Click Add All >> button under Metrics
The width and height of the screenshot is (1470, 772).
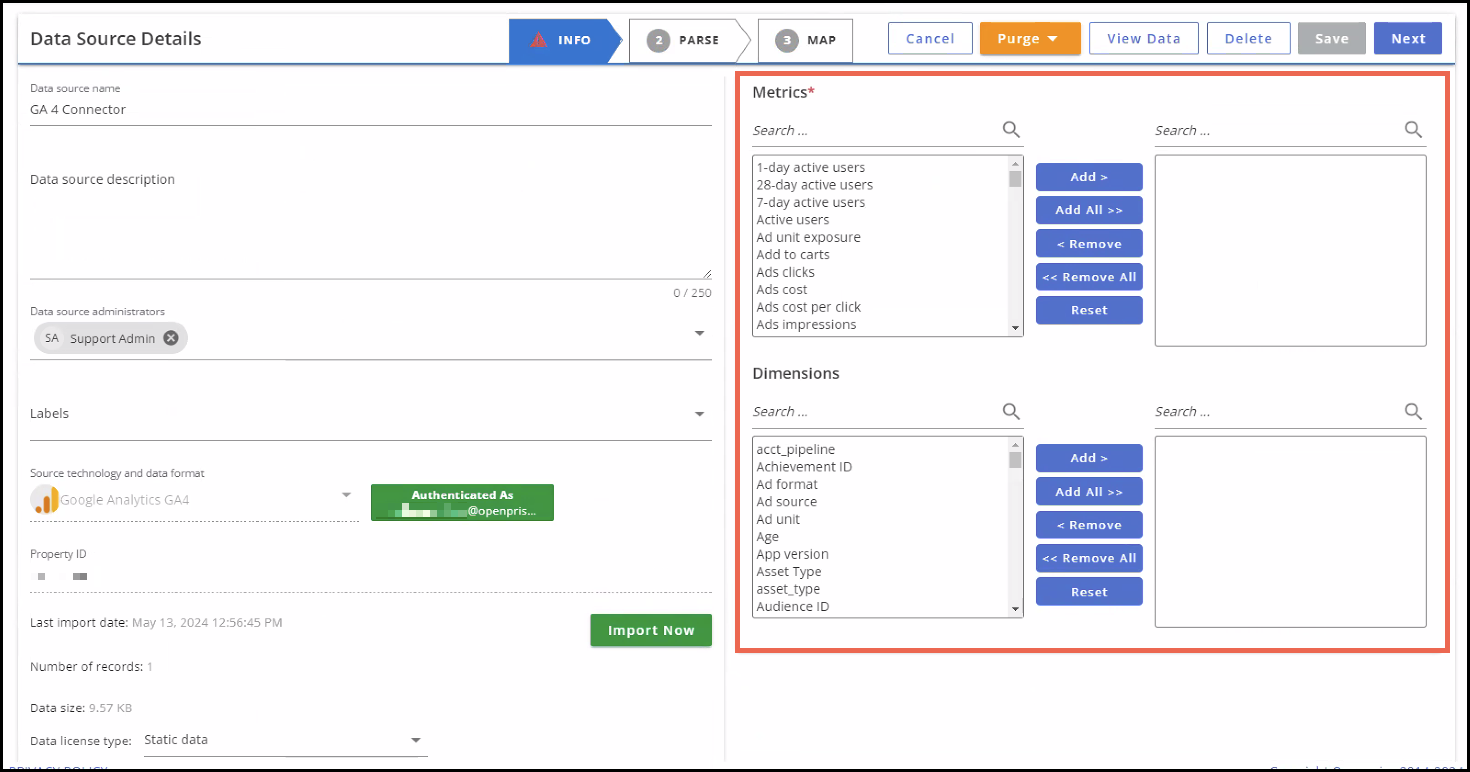point(1089,210)
